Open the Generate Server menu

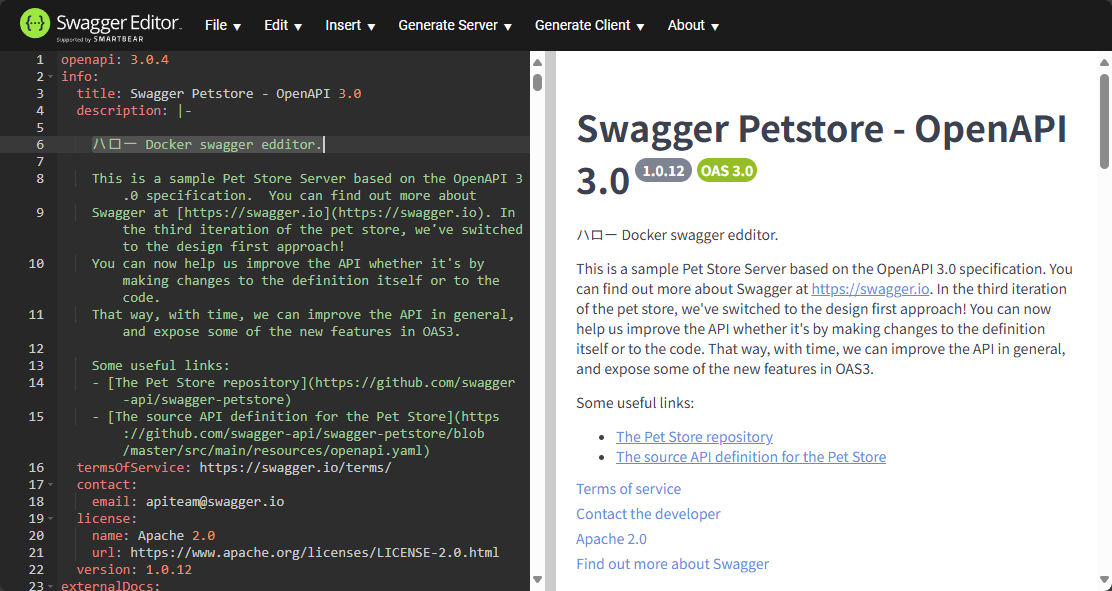(x=454, y=25)
